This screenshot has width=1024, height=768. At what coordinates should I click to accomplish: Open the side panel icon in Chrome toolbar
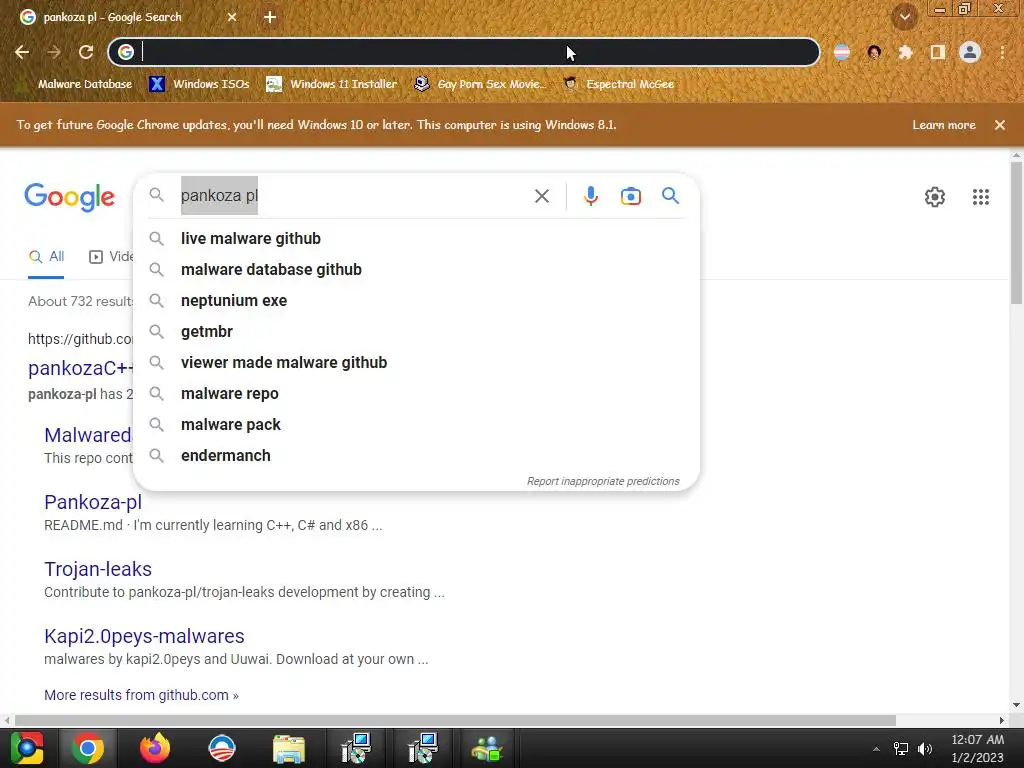937,52
